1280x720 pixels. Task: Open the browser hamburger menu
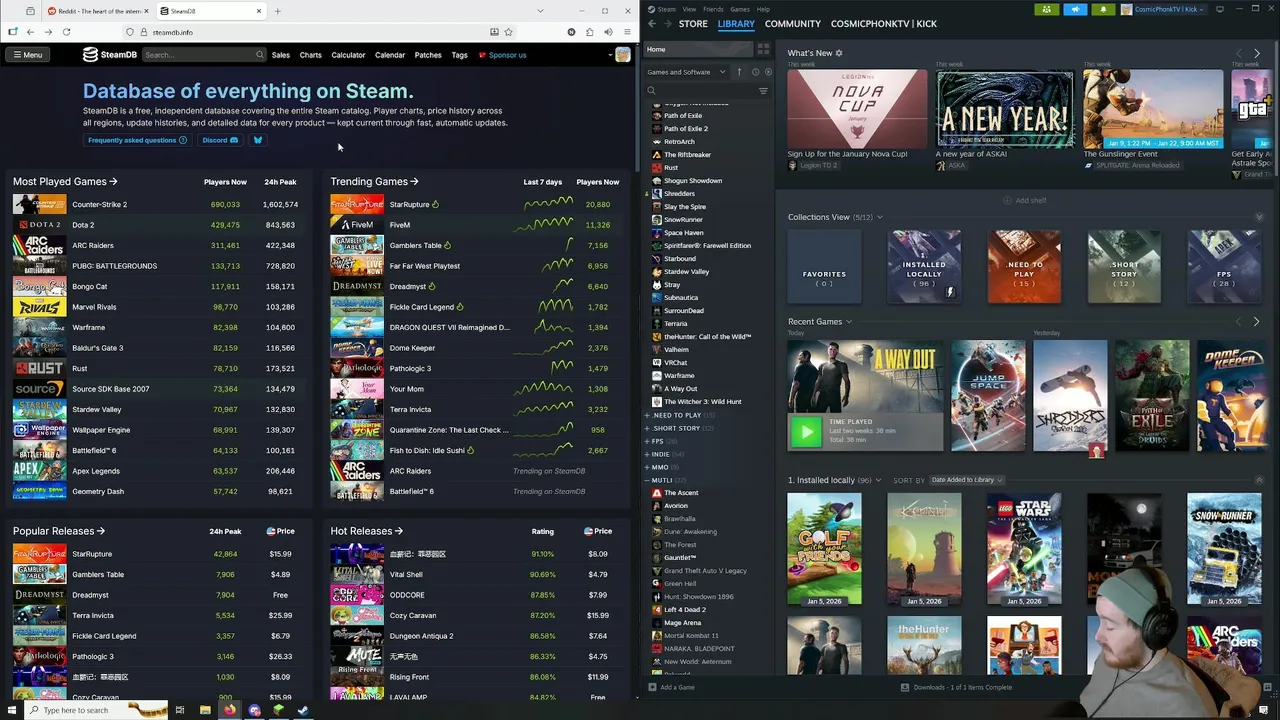tap(626, 32)
